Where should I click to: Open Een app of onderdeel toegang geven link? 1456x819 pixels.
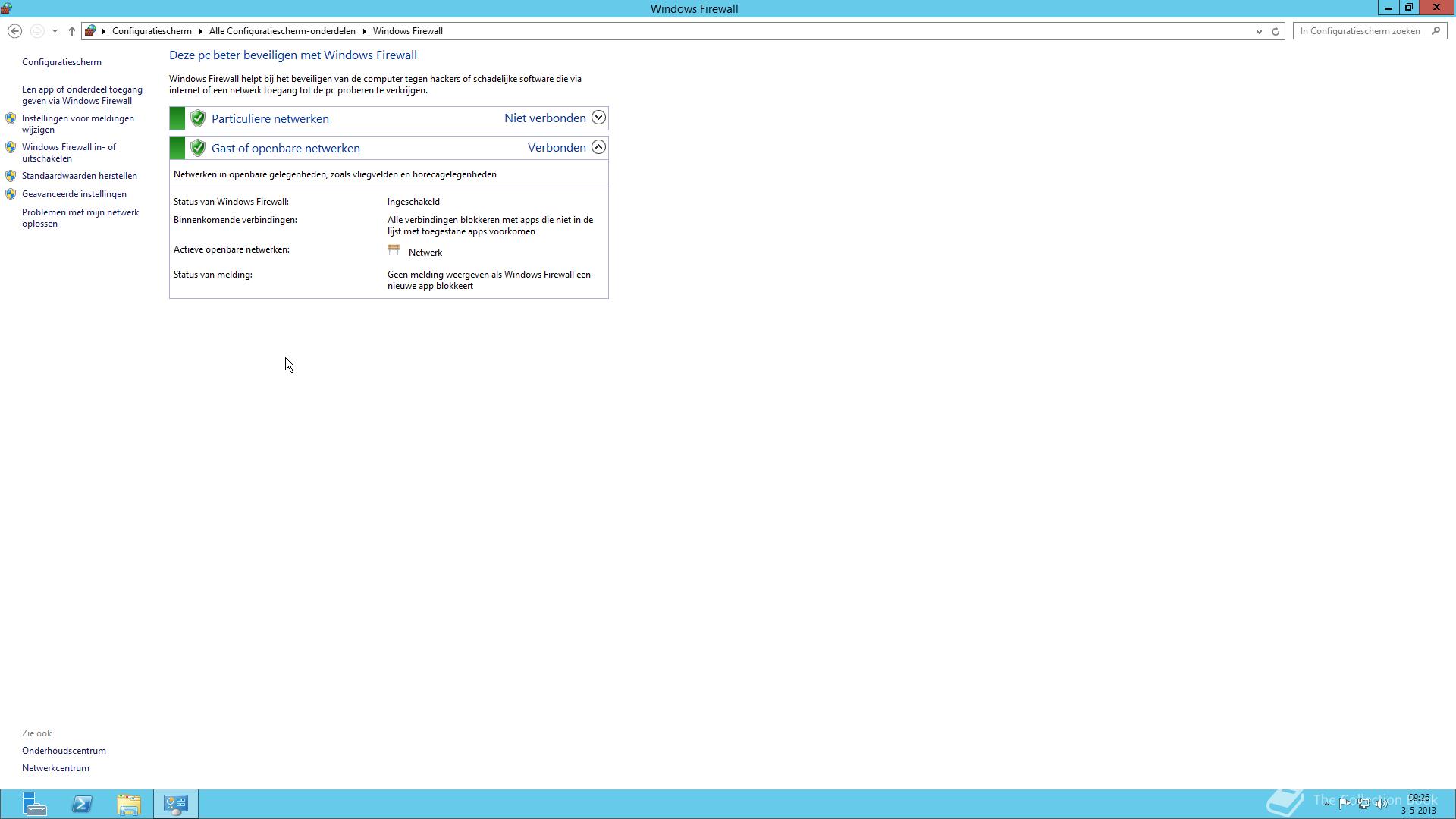[x=82, y=95]
